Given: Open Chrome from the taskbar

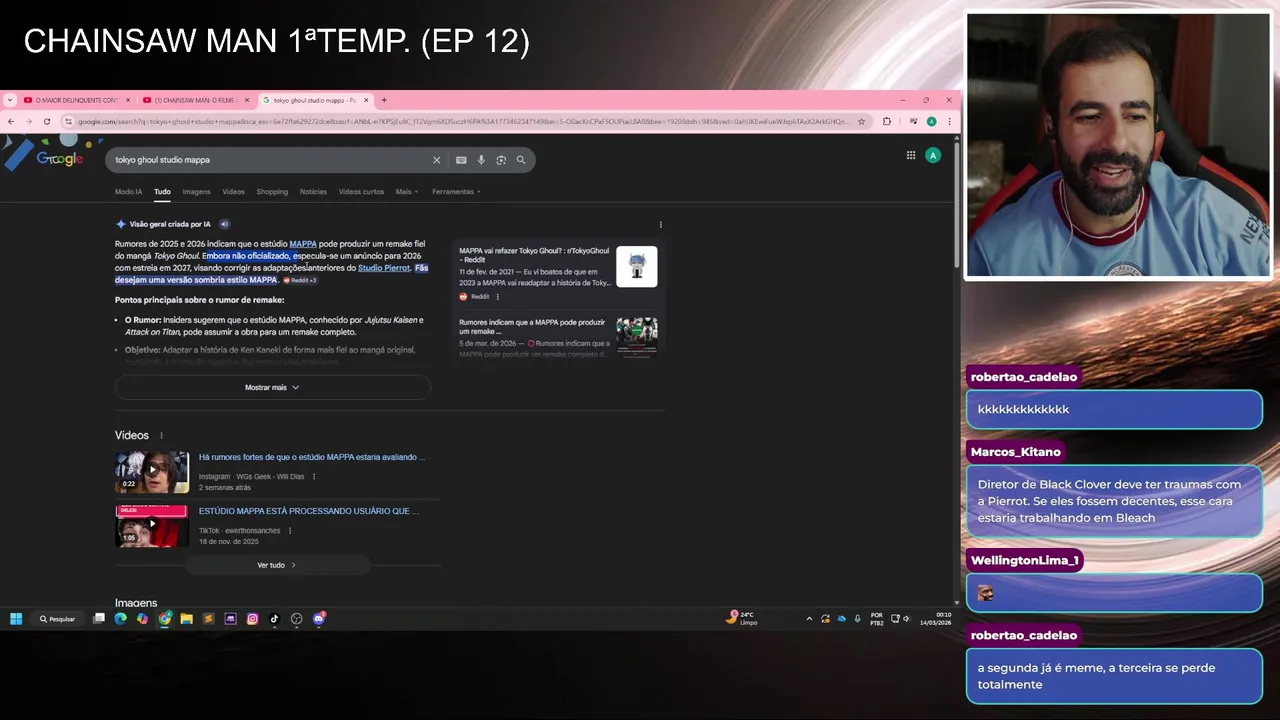Looking at the screenshot, I should (165, 619).
